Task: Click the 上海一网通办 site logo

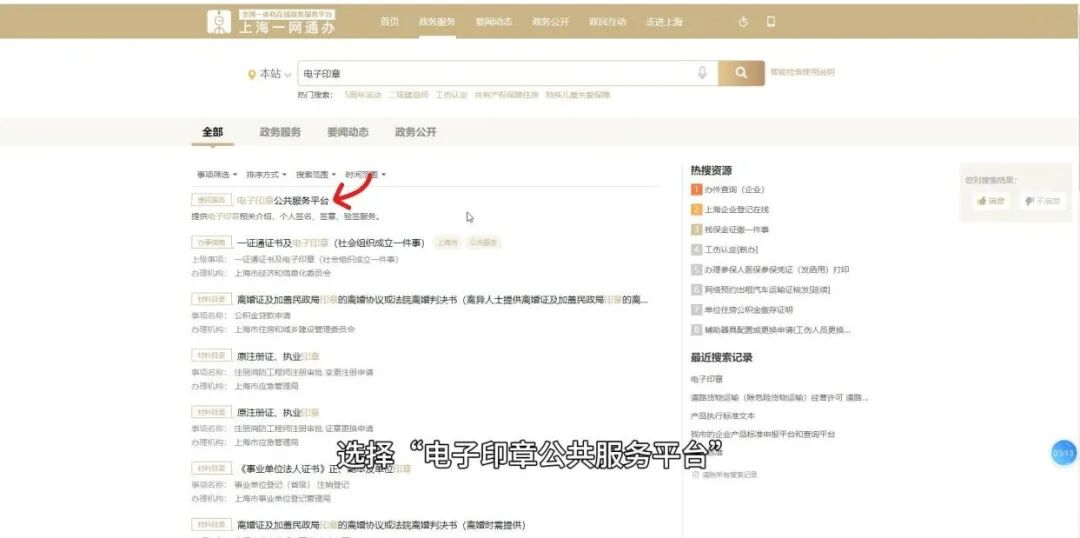Action: click(x=271, y=22)
